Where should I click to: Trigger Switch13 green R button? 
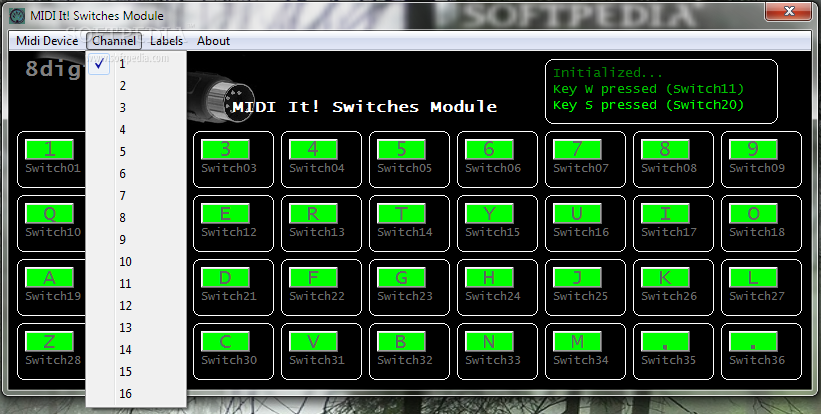313,214
